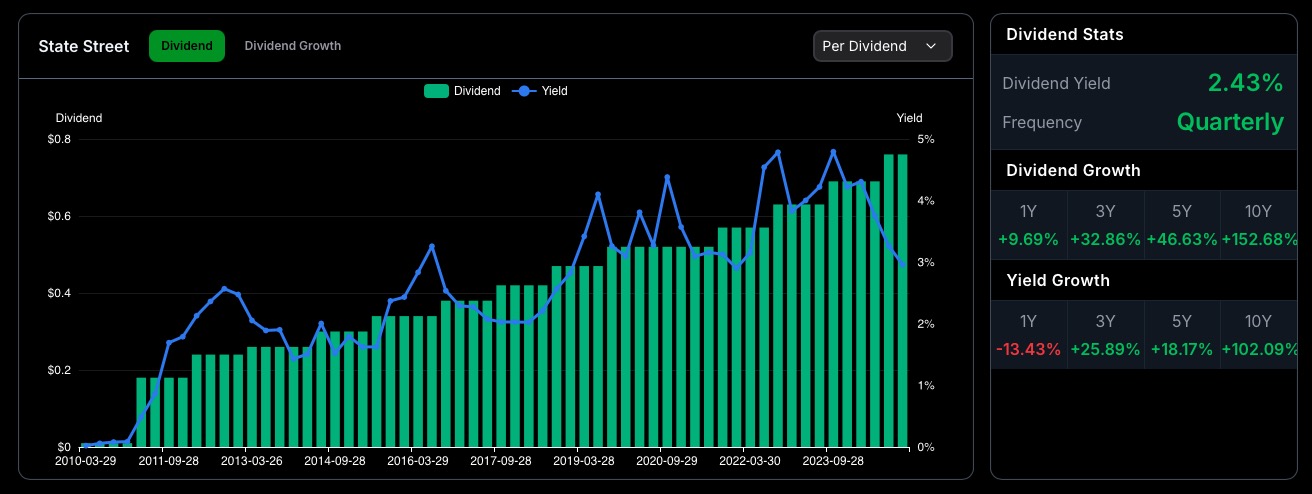
Task: Click the 10Y dividend growth +152.68% cell
Action: [1258, 225]
